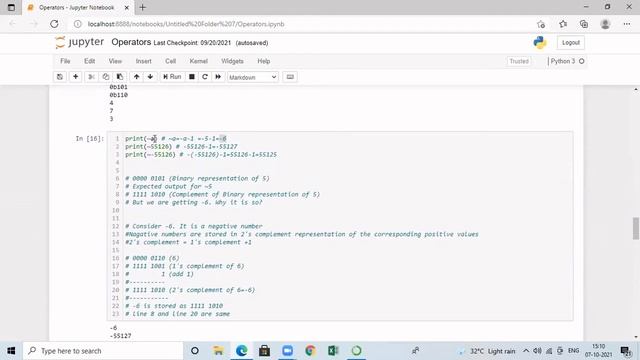Image resolution: width=640 pixels, height=360 pixels.
Task: Open browser tab actions menu icon
Action: point(11,7)
